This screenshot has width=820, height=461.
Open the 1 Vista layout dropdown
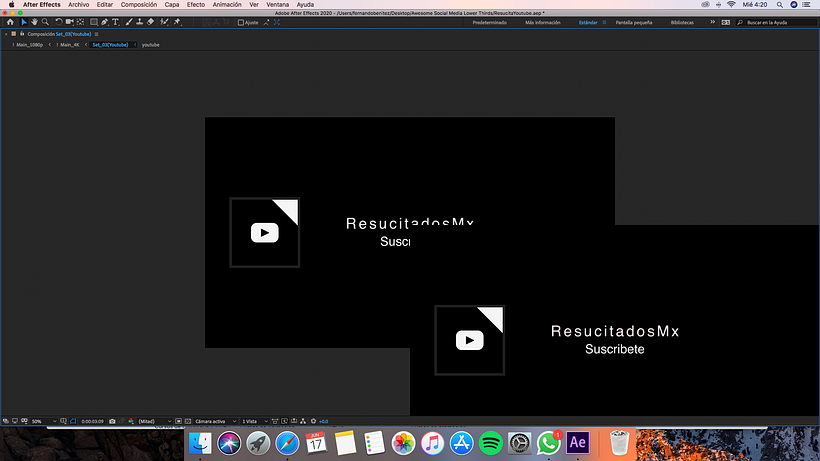pyautogui.click(x=254, y=421)
